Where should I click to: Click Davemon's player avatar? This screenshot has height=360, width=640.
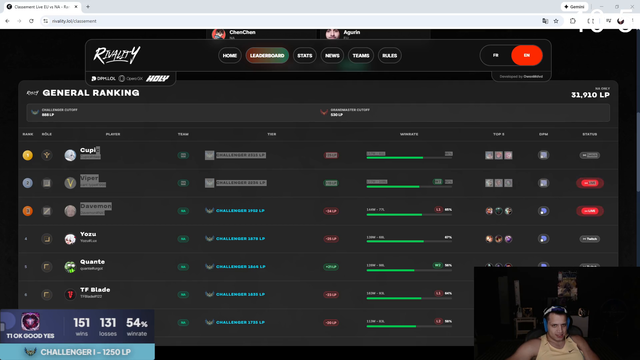(70, 211)
